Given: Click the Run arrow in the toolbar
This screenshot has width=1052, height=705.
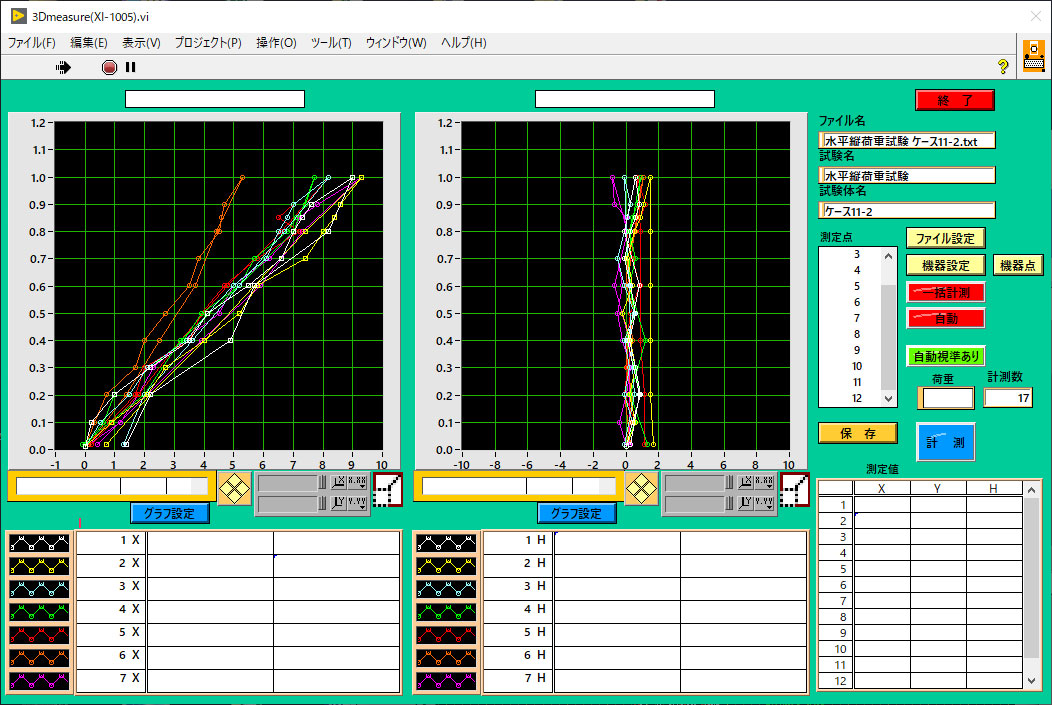Looking at the screenshot, I should pyautogui.click(x=64, y=67).
